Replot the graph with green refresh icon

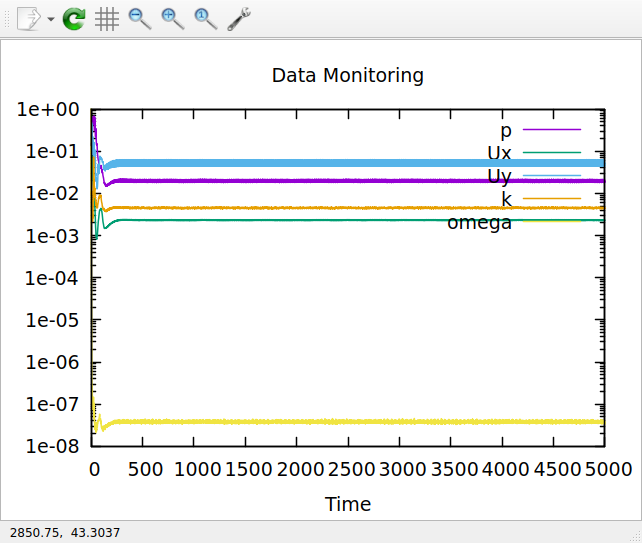(x=74, y=19)
